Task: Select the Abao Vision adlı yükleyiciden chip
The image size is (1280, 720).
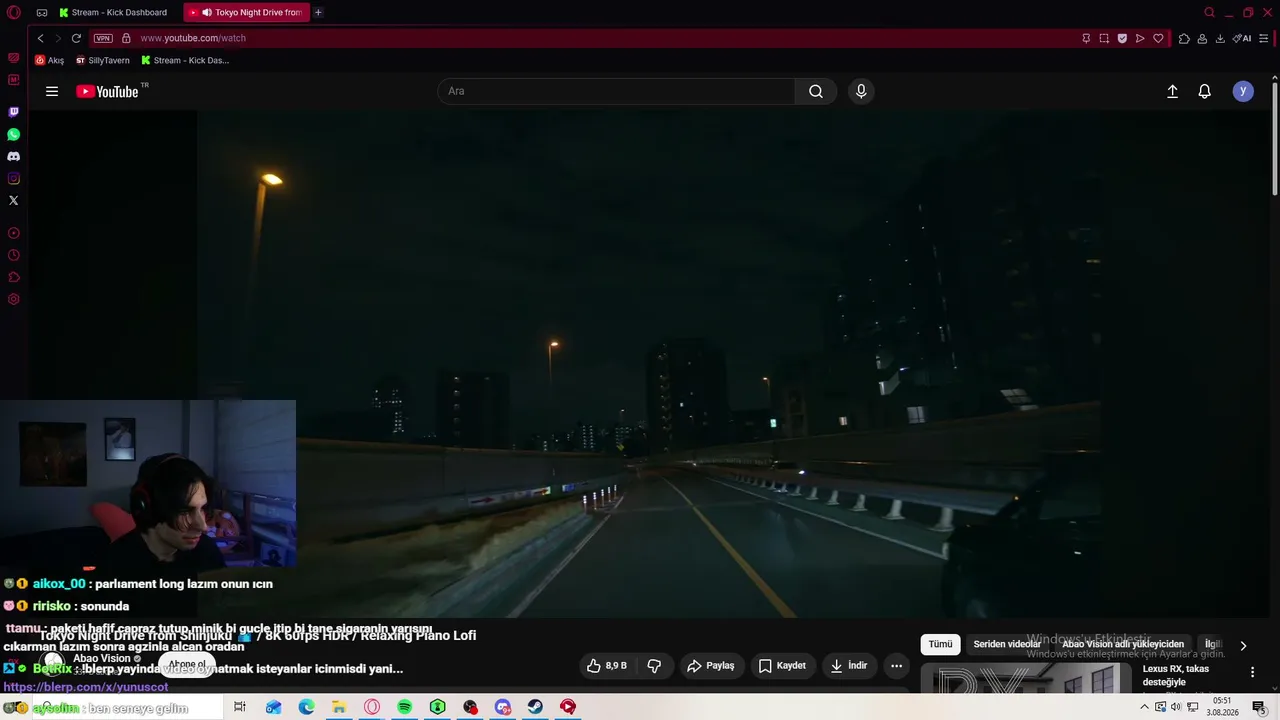Action: click(1123, 645)
